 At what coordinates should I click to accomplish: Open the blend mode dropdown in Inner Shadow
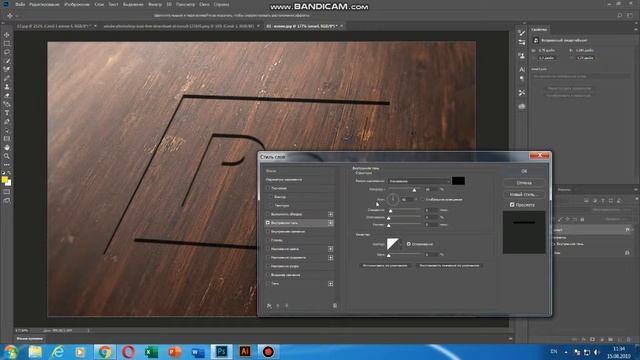pyautogui.click(x=418, y=181)
